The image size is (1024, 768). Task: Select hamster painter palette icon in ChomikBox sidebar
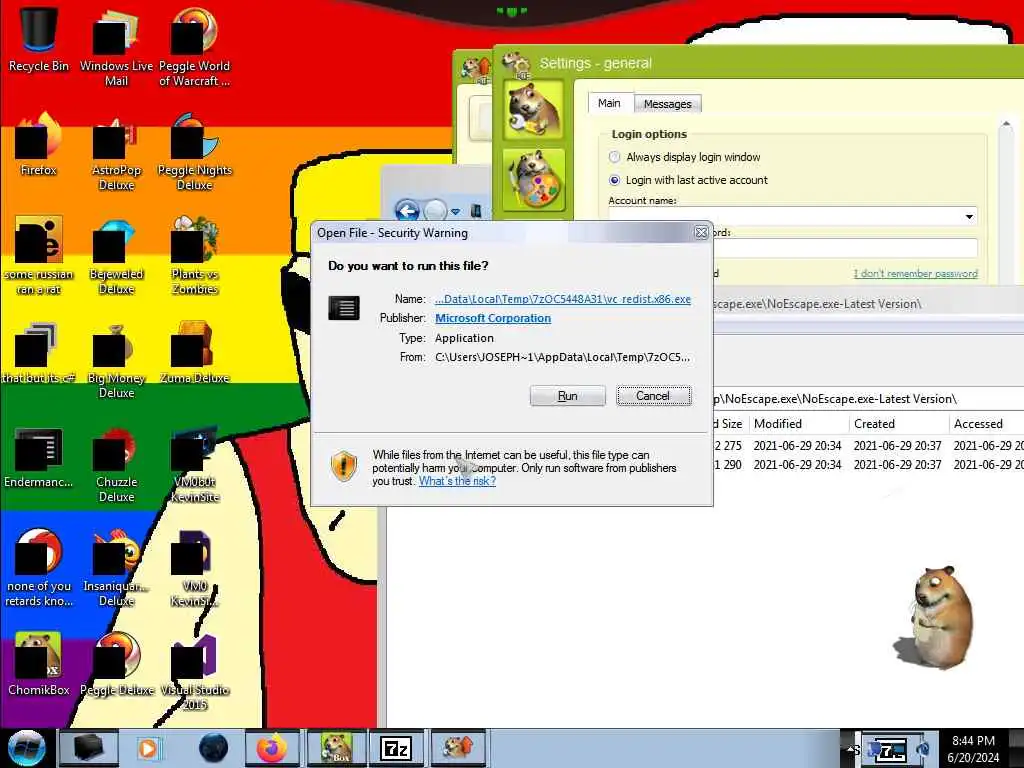[x=534, y=178]
